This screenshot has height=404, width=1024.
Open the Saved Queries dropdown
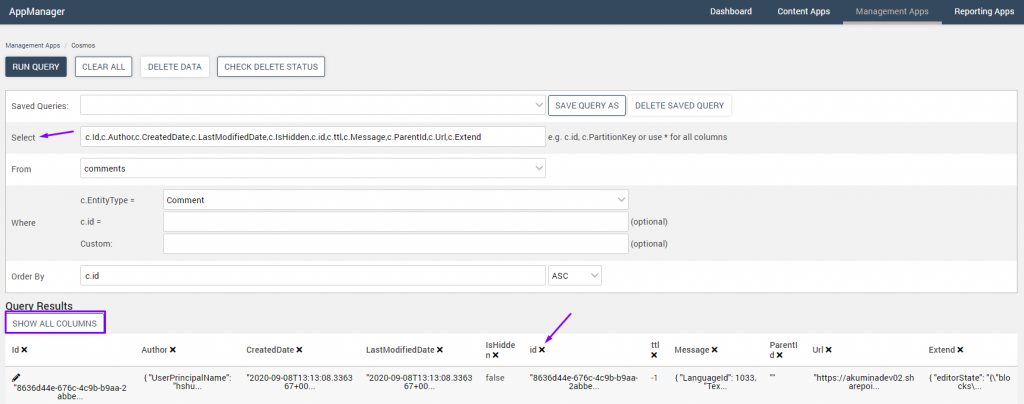coord(312,105)
